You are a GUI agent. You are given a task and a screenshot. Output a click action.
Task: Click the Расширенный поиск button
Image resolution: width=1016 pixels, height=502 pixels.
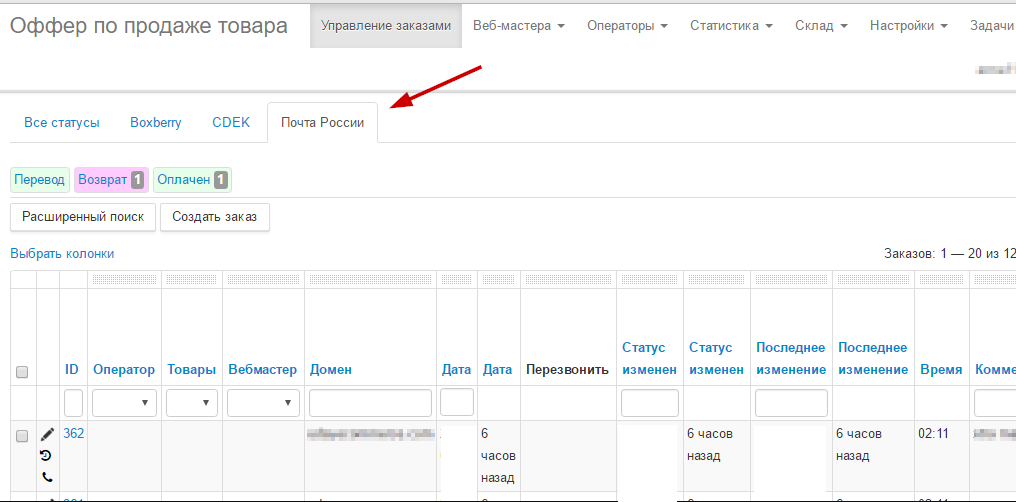tap(83, 216)
